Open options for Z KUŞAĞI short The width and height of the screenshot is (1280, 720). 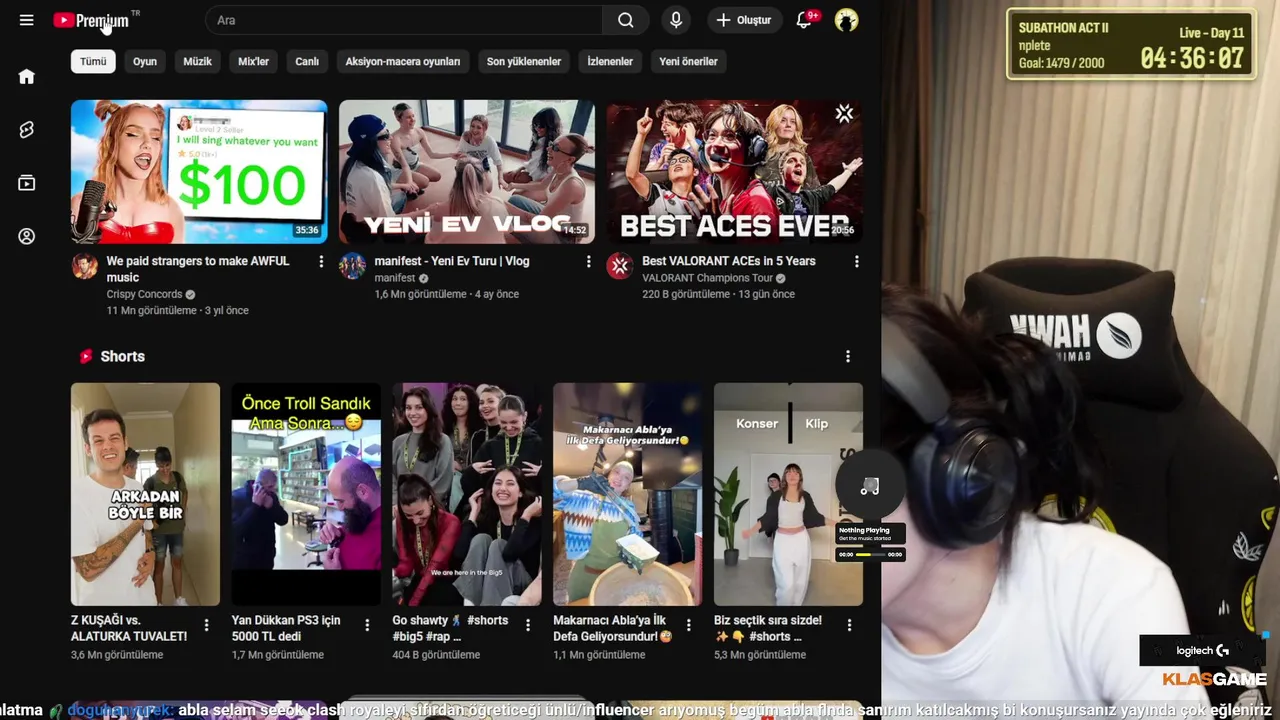coord(206,625)
